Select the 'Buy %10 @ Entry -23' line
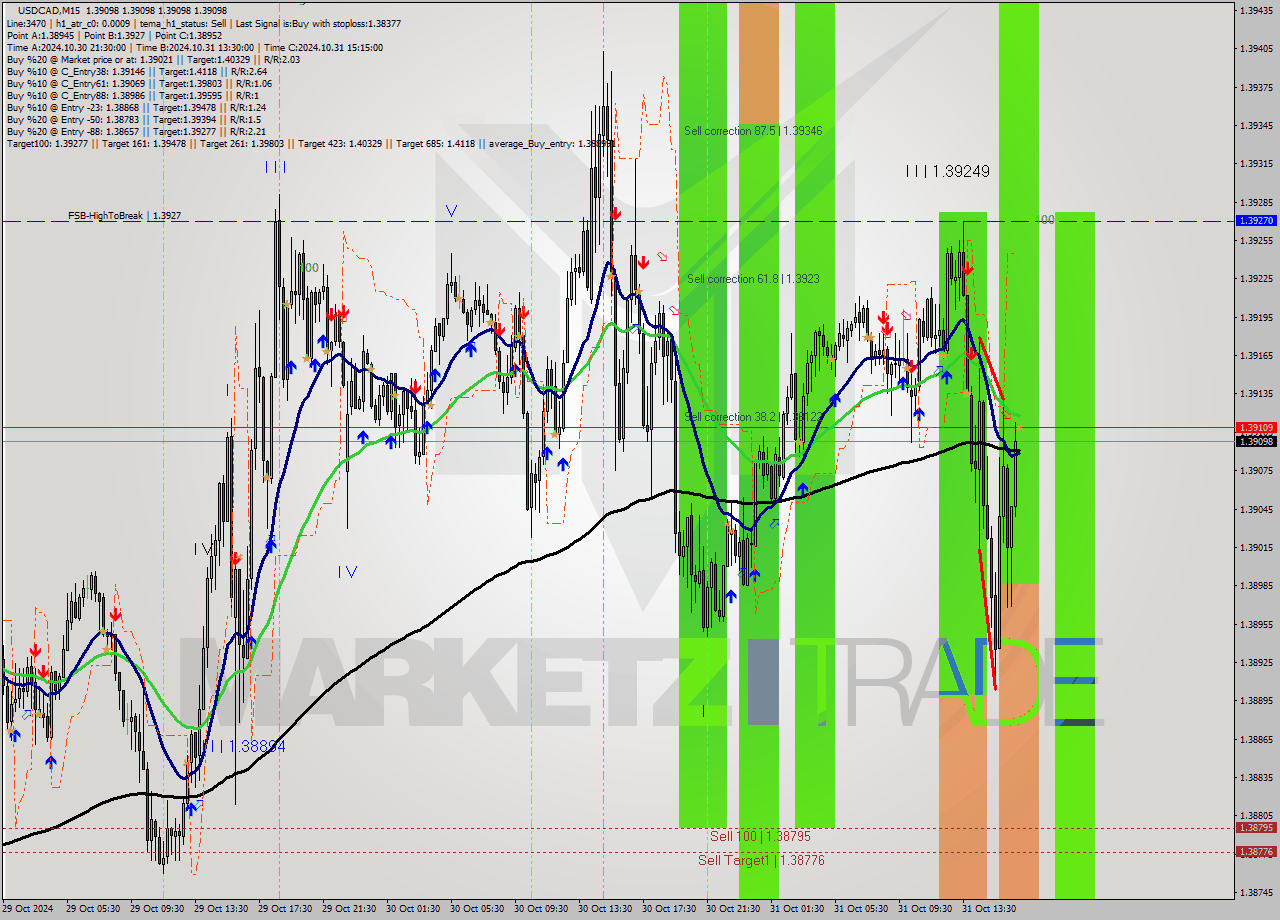 coord(136,107)
